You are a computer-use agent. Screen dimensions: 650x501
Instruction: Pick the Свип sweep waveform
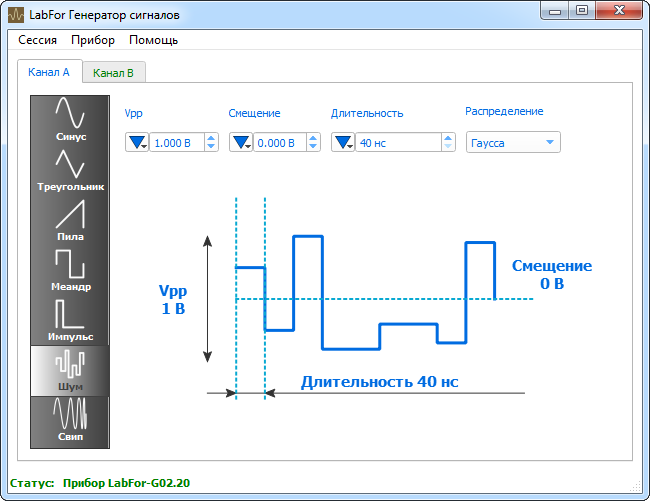(70, 421)
